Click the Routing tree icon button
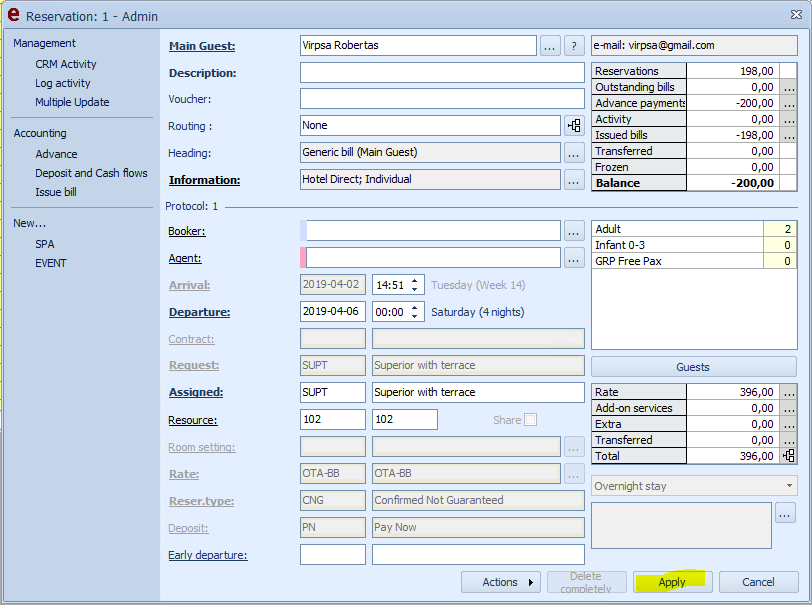The width and height of the screenshot is (812, 605). 574,126
